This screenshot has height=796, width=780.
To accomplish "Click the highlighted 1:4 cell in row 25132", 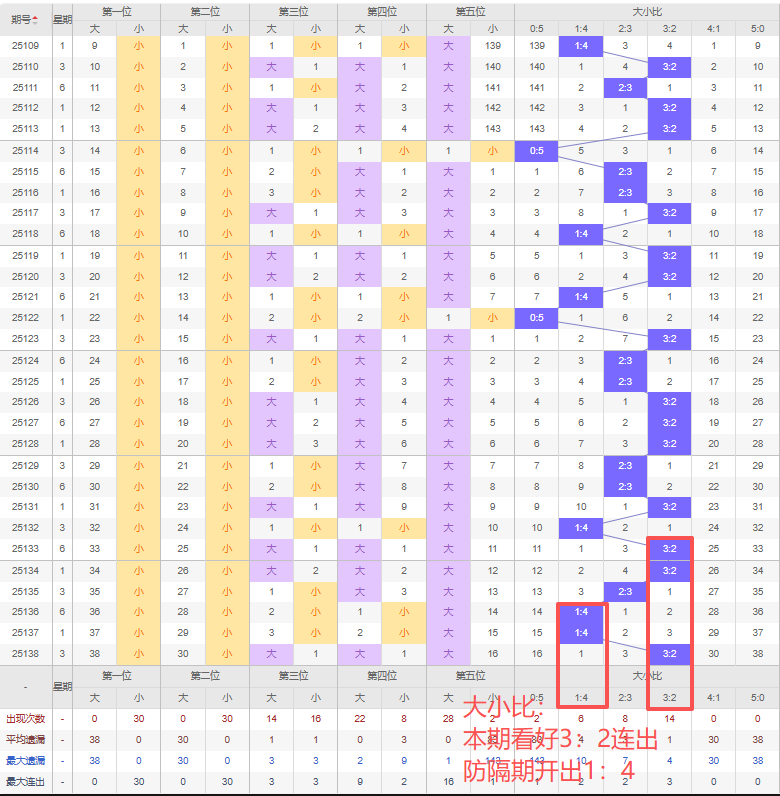I will click(581, 528).
